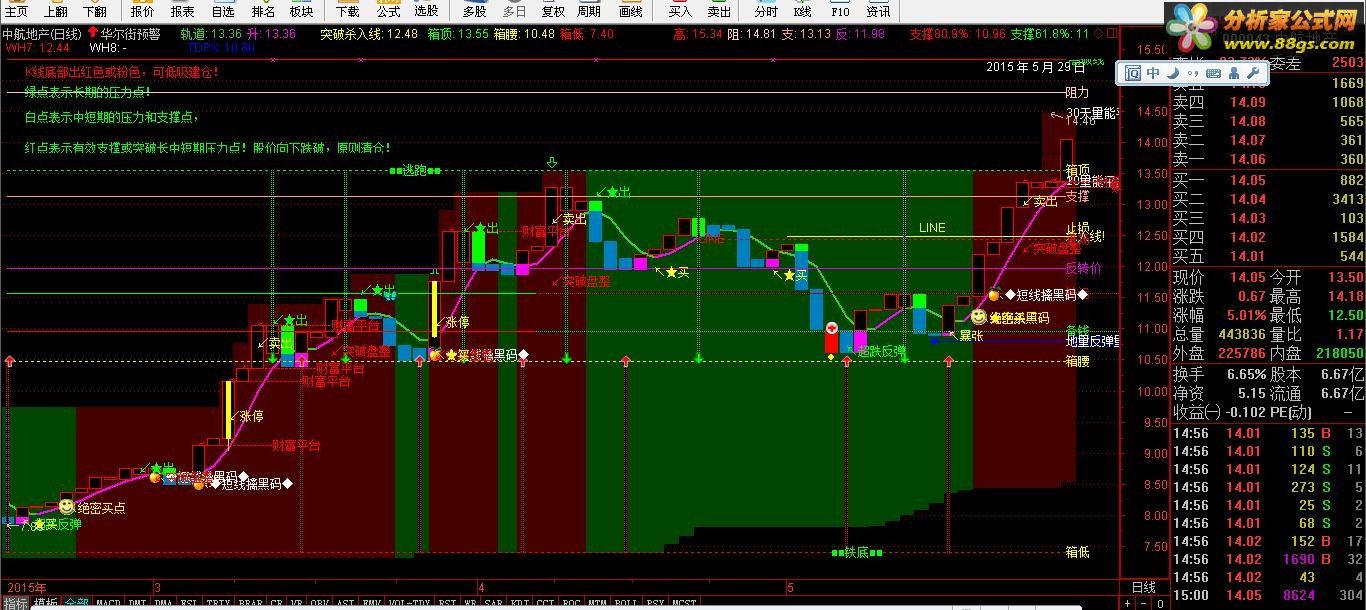The height and width of the screenshot is (610, 1366).
Task: Click the smiley 绝密买点 marker on chart
Action: [67, 506]
